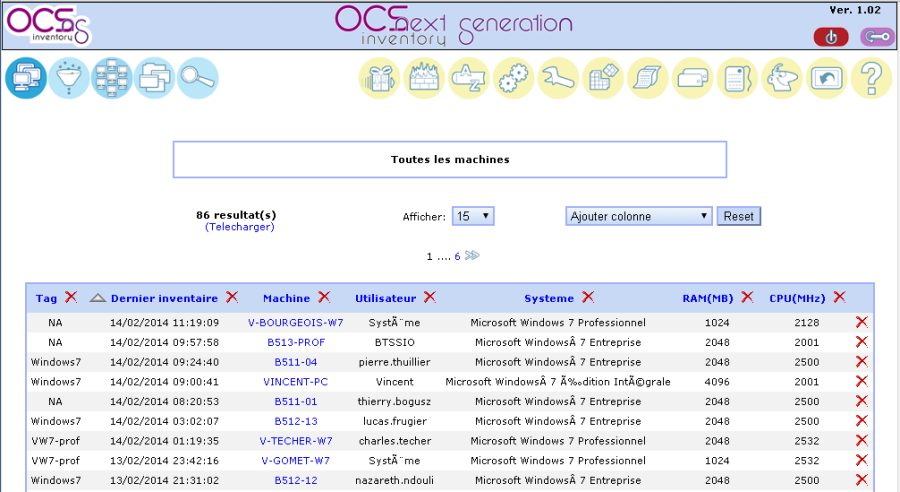
Task: Open the label tags icon
Action: point(693,78)
